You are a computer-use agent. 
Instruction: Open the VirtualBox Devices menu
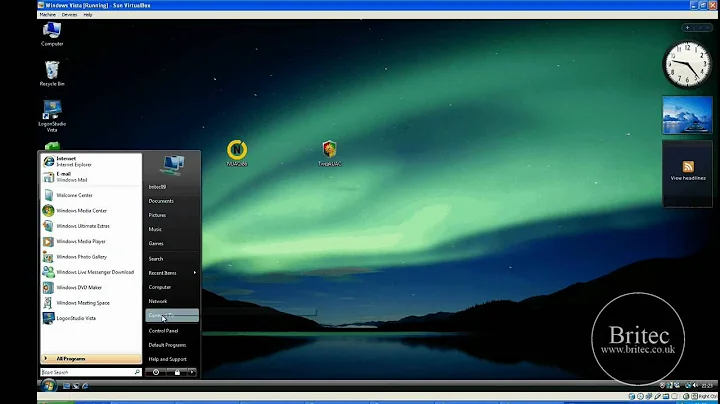pos(69,15)
